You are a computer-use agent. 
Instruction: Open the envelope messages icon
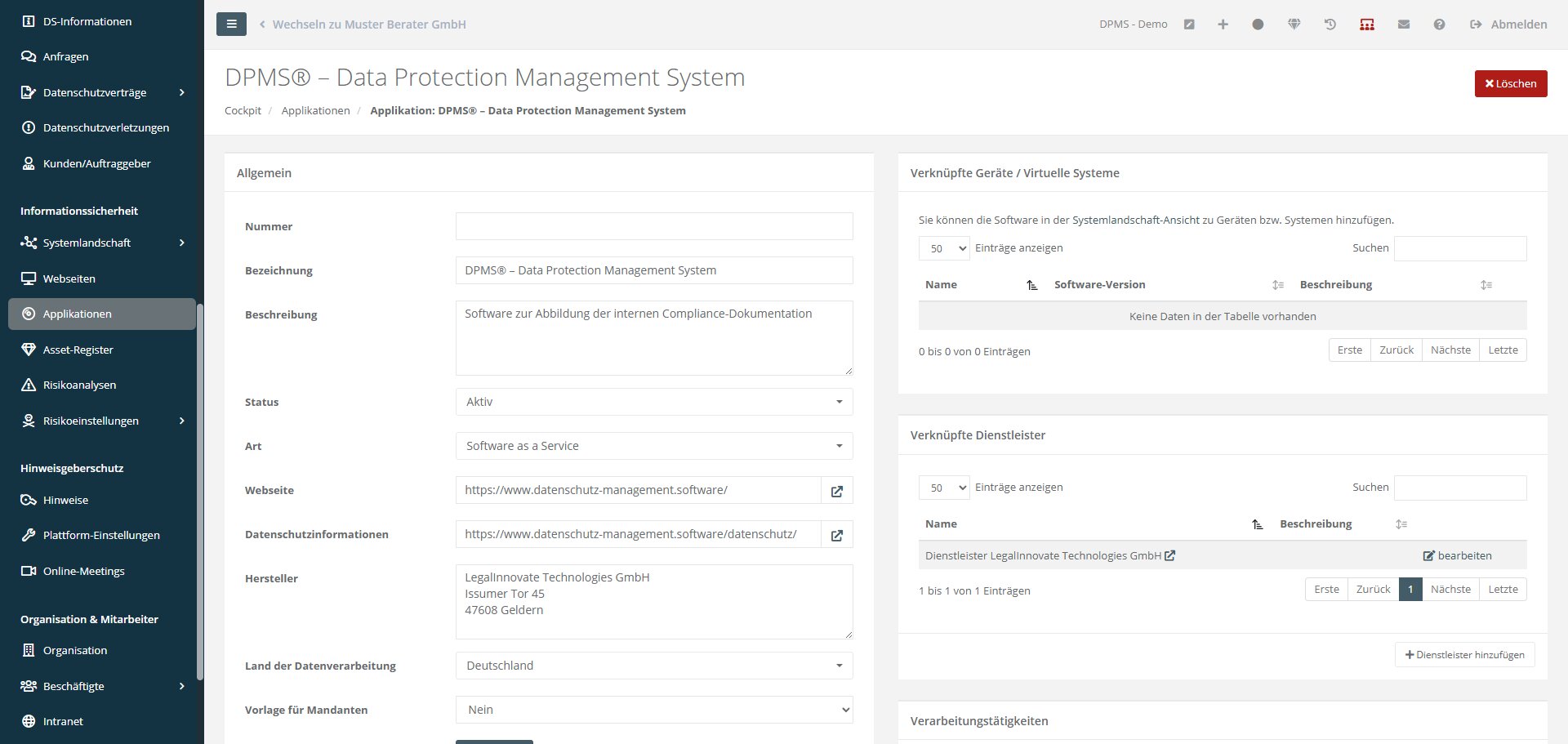click(1403, 25)
